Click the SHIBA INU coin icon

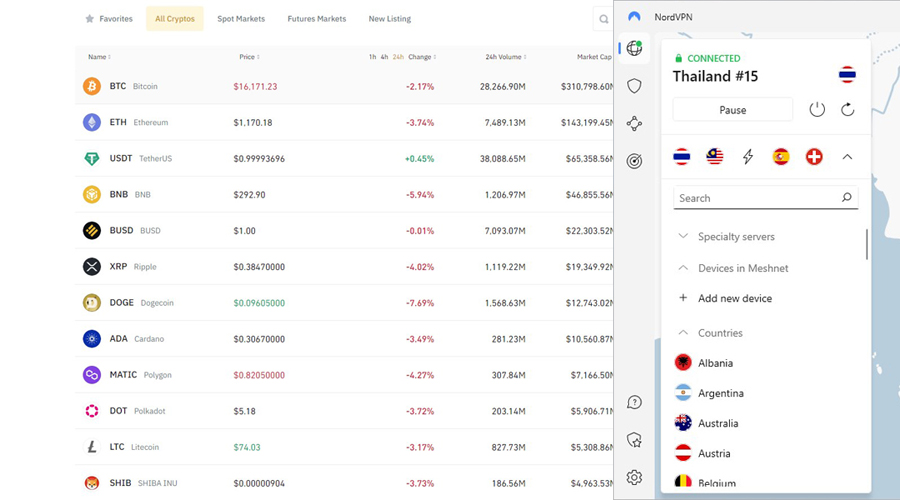(x=92, y=483)
